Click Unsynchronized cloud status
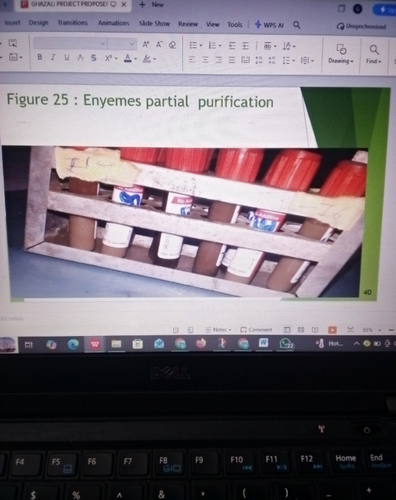This screenshot has height=500, width=396. (x=361, y=26)
